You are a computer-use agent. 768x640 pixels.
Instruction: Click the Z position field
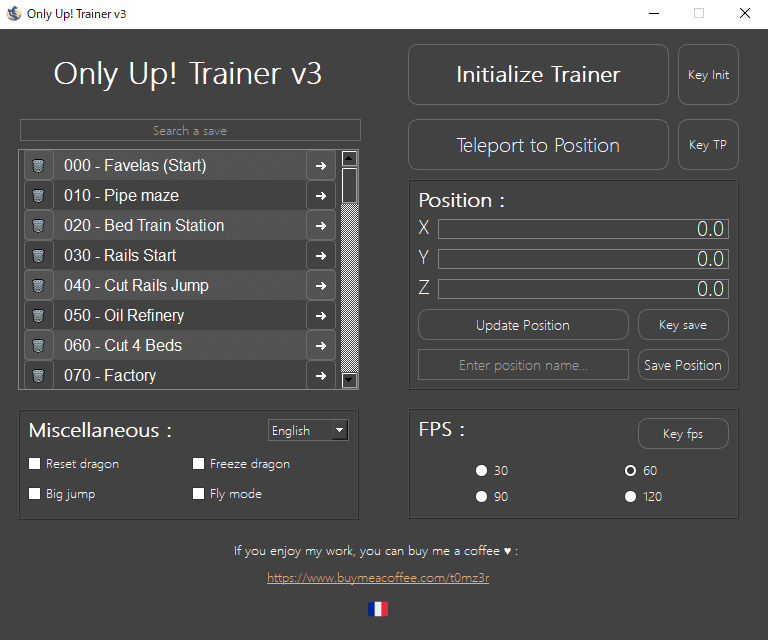click(583, 288)
